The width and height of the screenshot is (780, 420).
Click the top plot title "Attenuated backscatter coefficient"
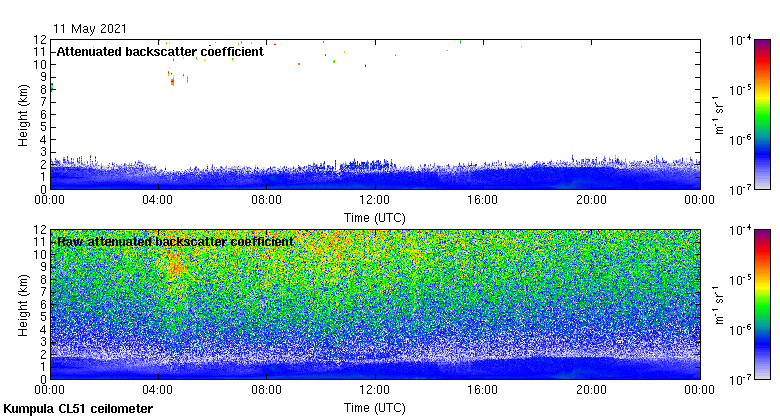click(x=160, y=51)
